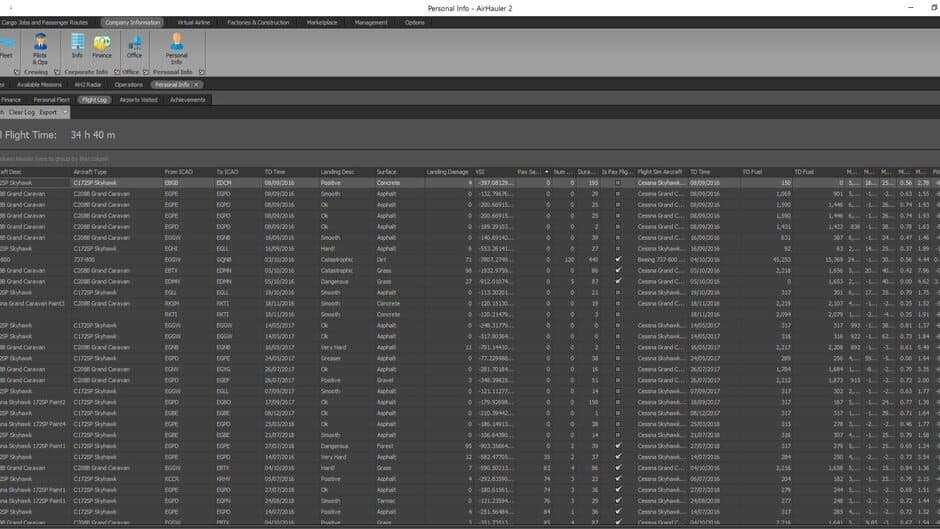Open the Finance coins icon
Viewport: 940px width, 529px height.
point(102,46)
